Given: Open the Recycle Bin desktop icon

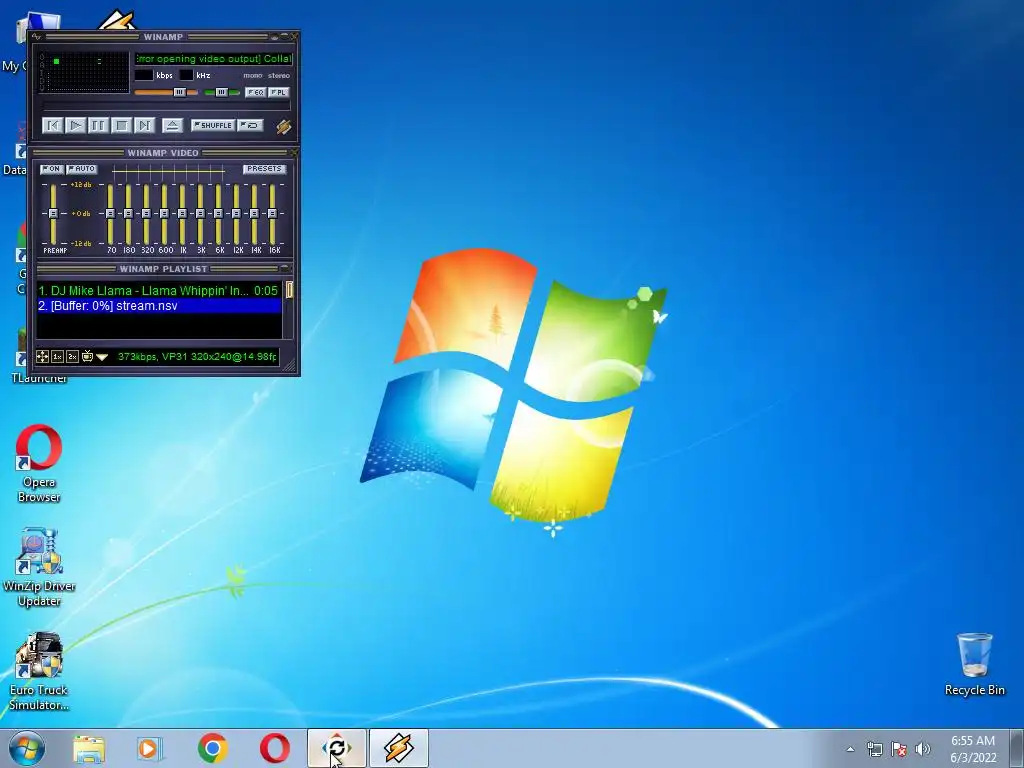Looking at the screenshot, I should click(974, 664).
